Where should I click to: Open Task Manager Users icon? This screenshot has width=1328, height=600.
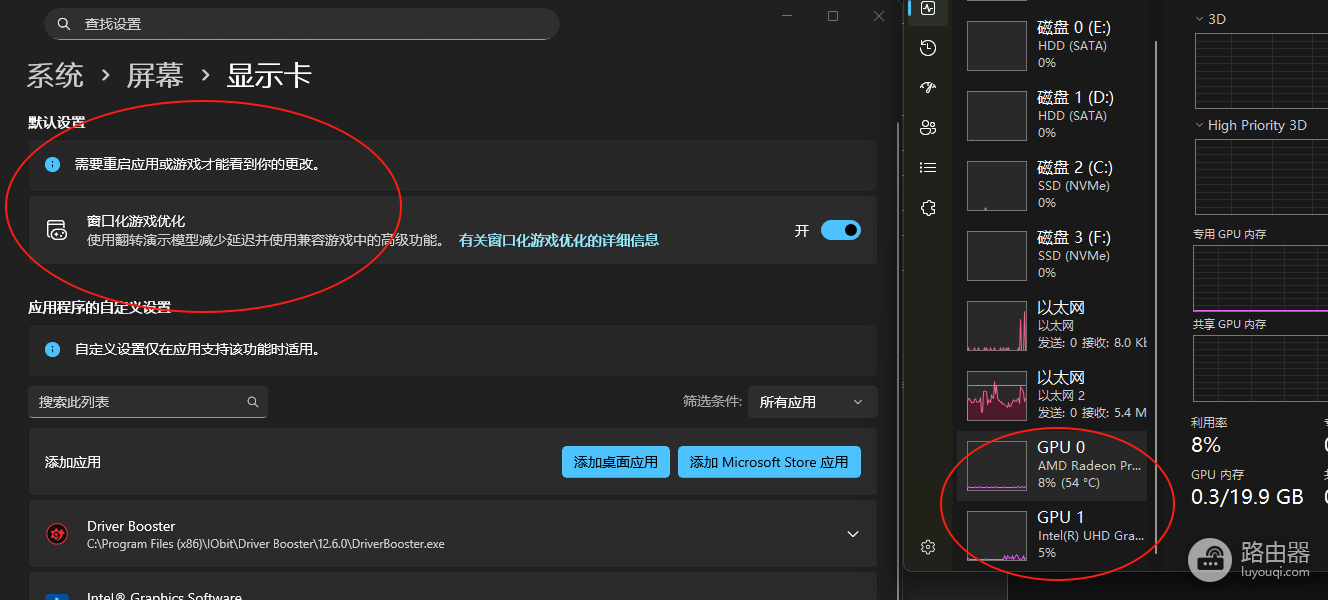[x=928, y=127]
